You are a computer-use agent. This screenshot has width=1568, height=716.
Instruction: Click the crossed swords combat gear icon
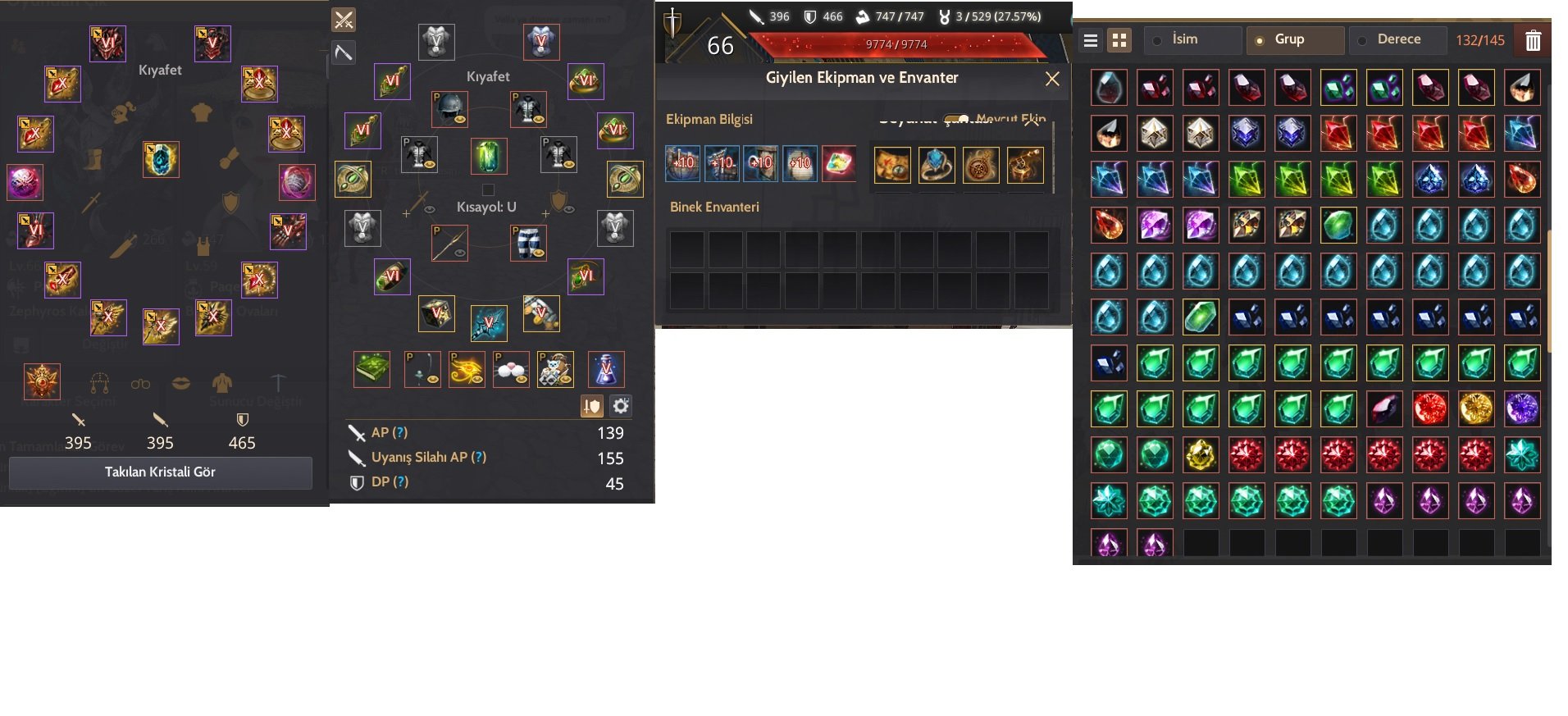344,20
